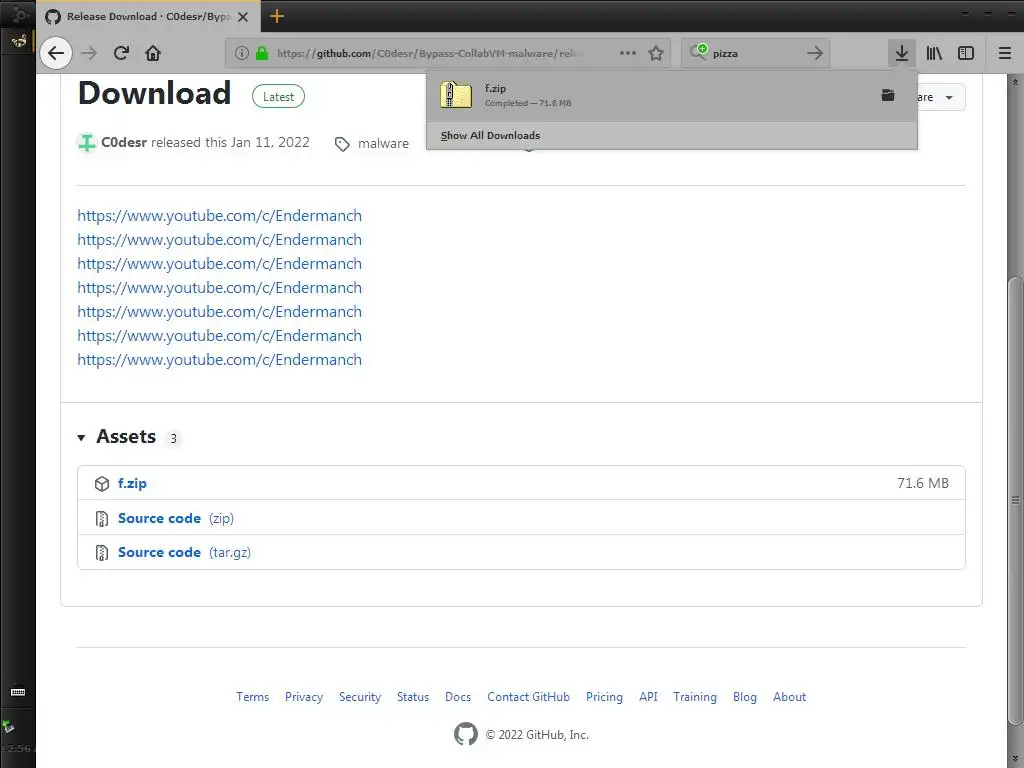Open the Blog footer link

click(x=744, y=697)
